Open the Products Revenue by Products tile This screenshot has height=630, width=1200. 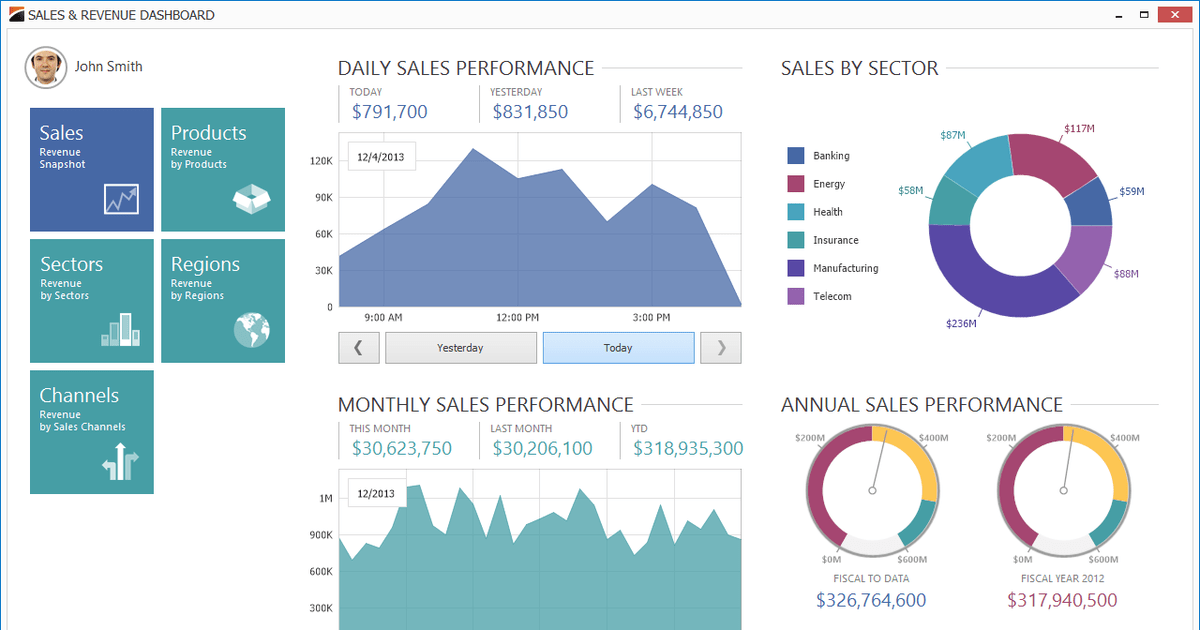[x=222, y=168]
